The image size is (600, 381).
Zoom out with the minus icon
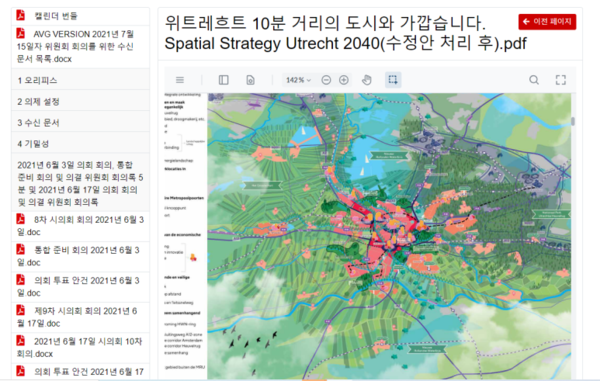pyautogui.click(x=326, y=80)
